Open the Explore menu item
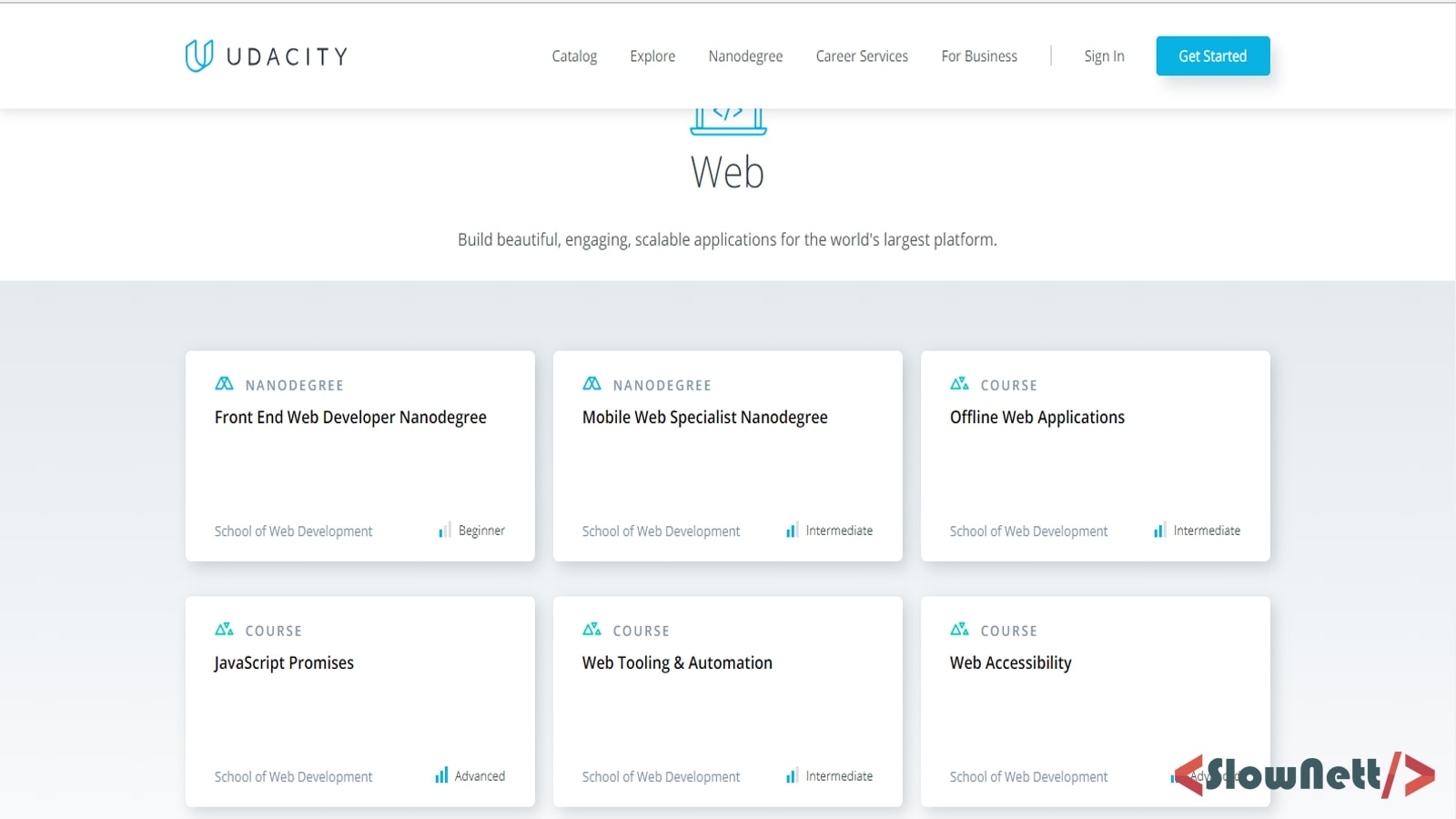Image resolution: width=1456 pixels, height=819 pixels. point(652,56)
